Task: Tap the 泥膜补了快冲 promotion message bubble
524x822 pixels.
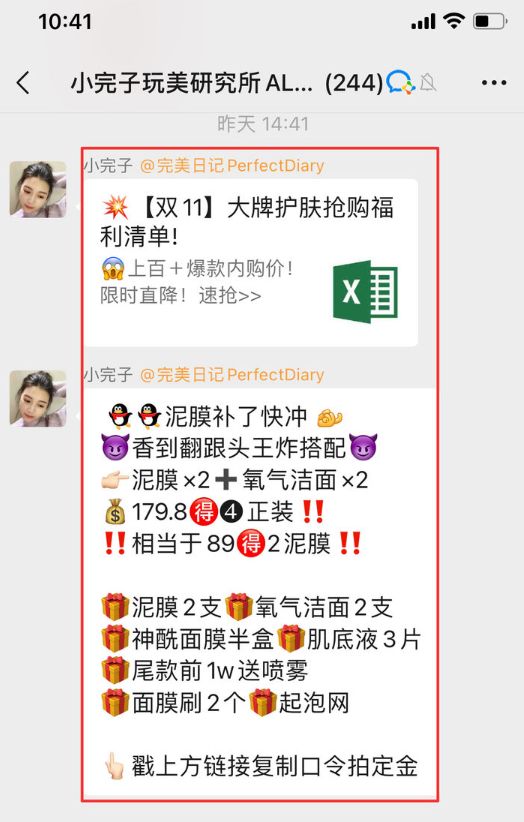Action: (x=260, y=593)
